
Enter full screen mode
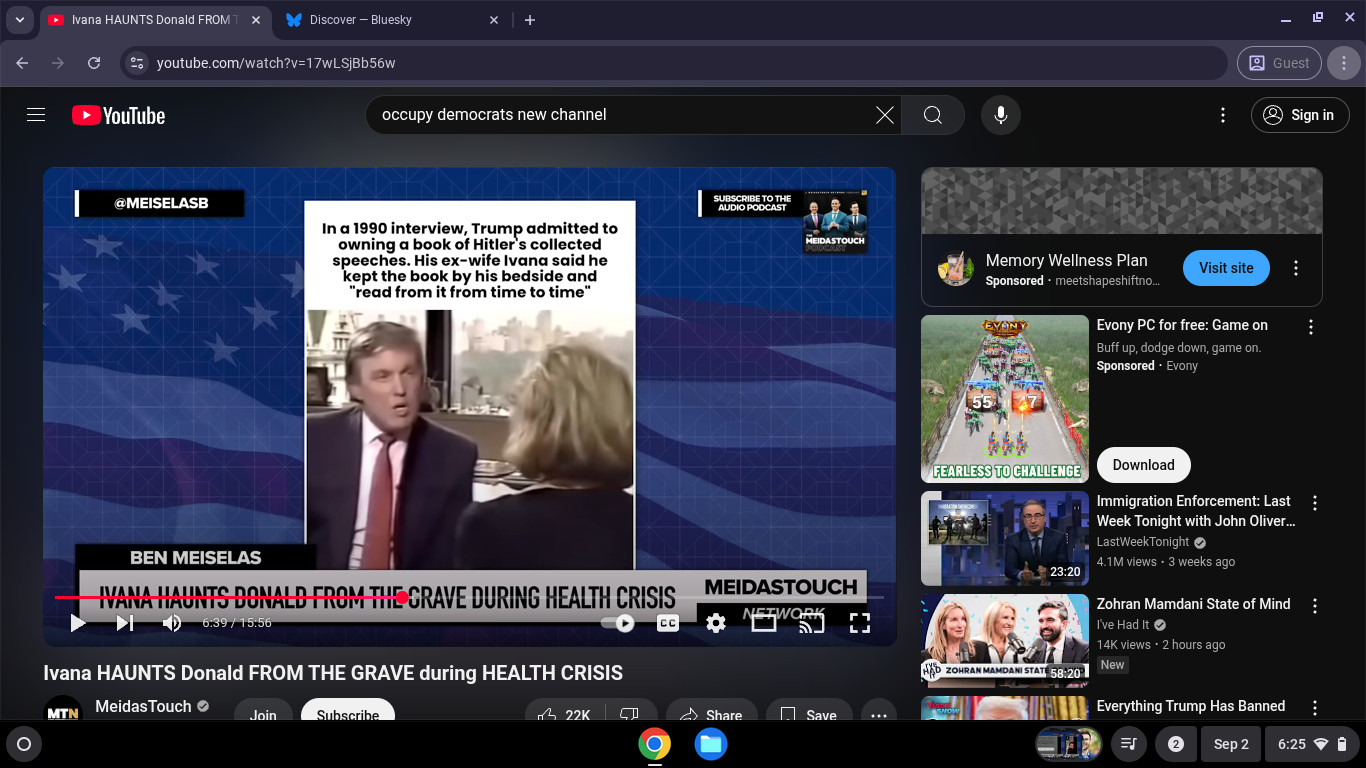[x=859, y=623]
